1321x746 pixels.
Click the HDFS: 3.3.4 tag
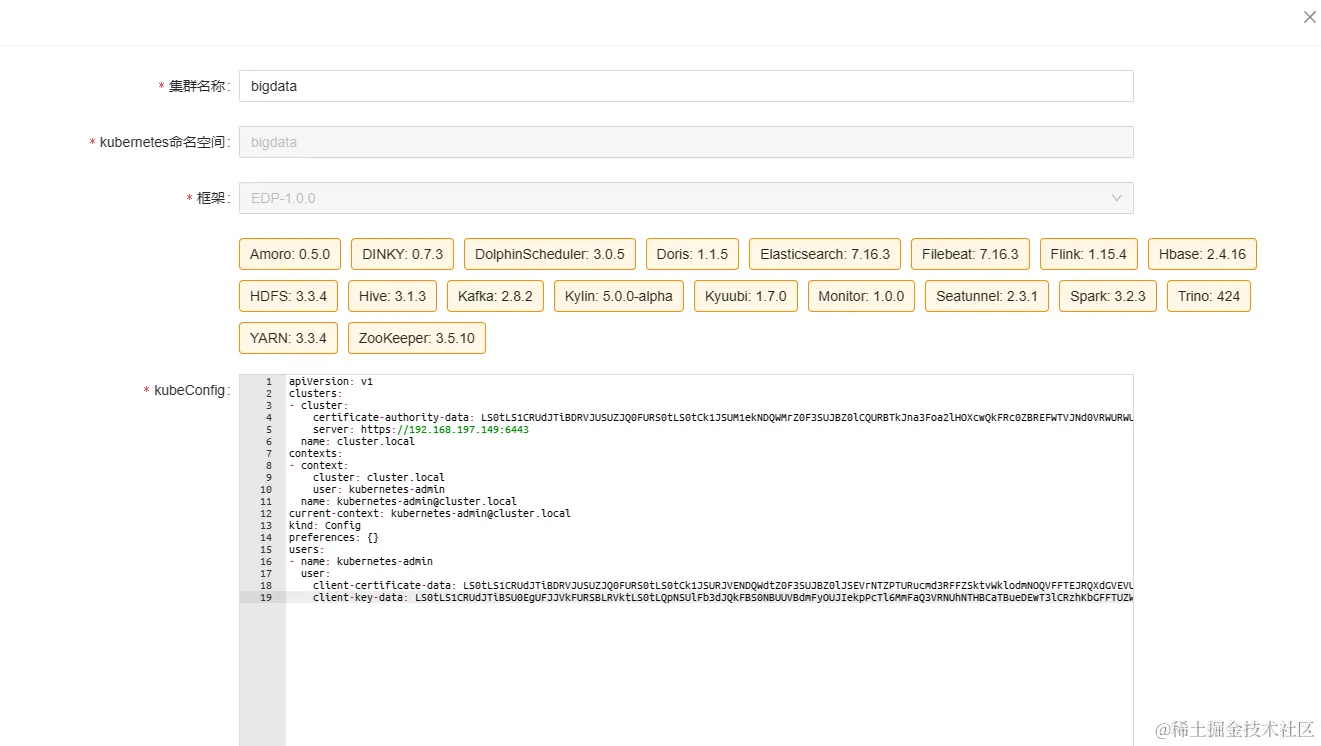click(x=288, y=296)
